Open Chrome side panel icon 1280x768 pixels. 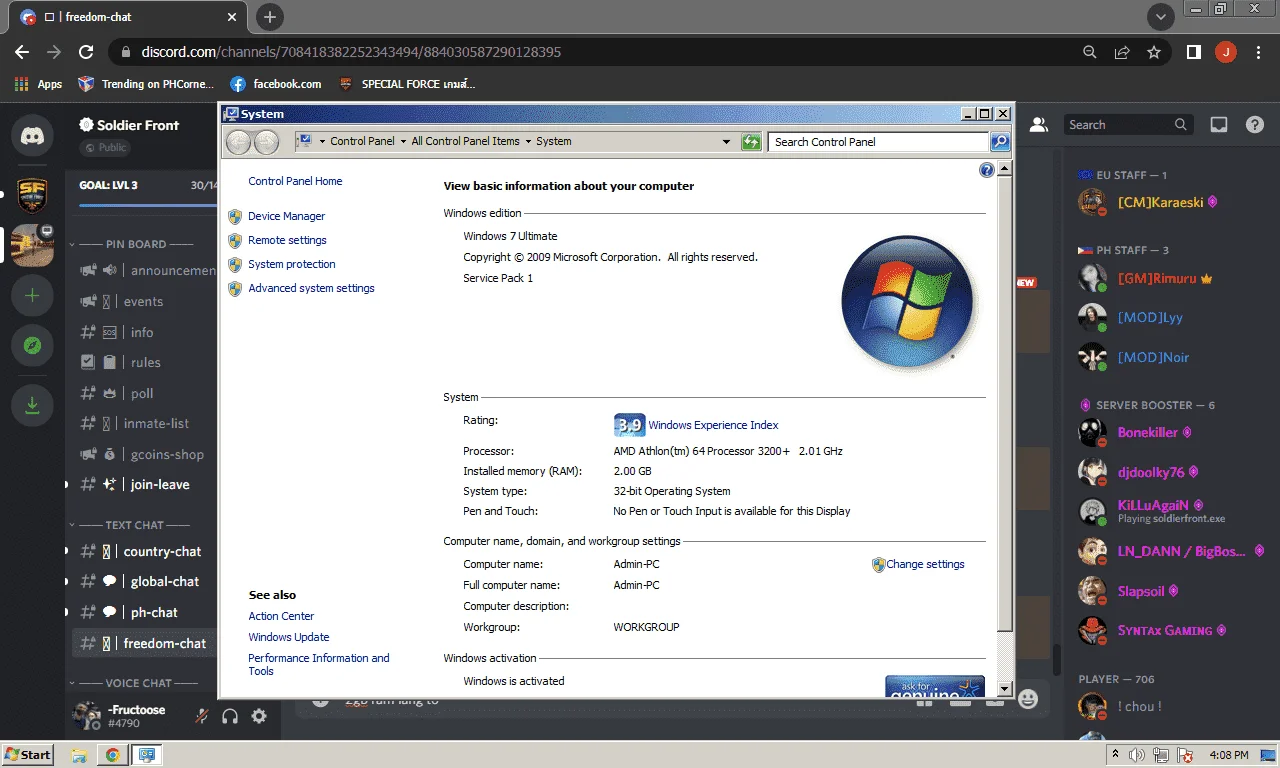coord(1193,52)
